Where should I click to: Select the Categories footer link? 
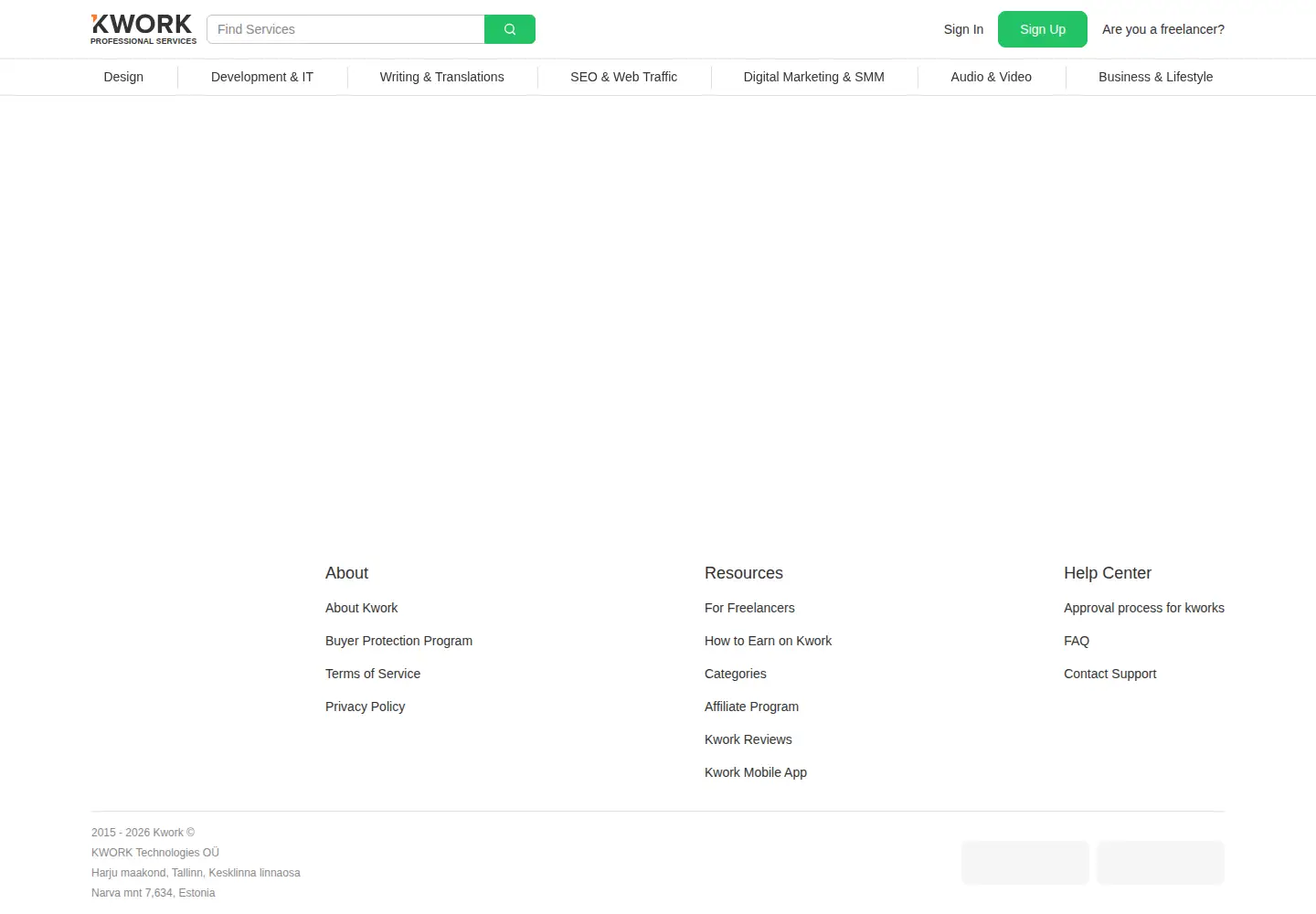pos(736,674)
